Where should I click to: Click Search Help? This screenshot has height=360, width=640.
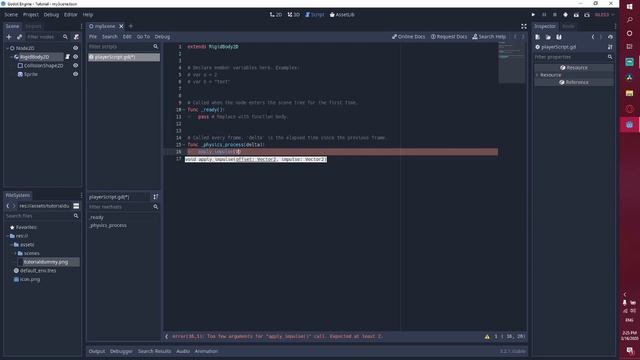click(489, 37)
